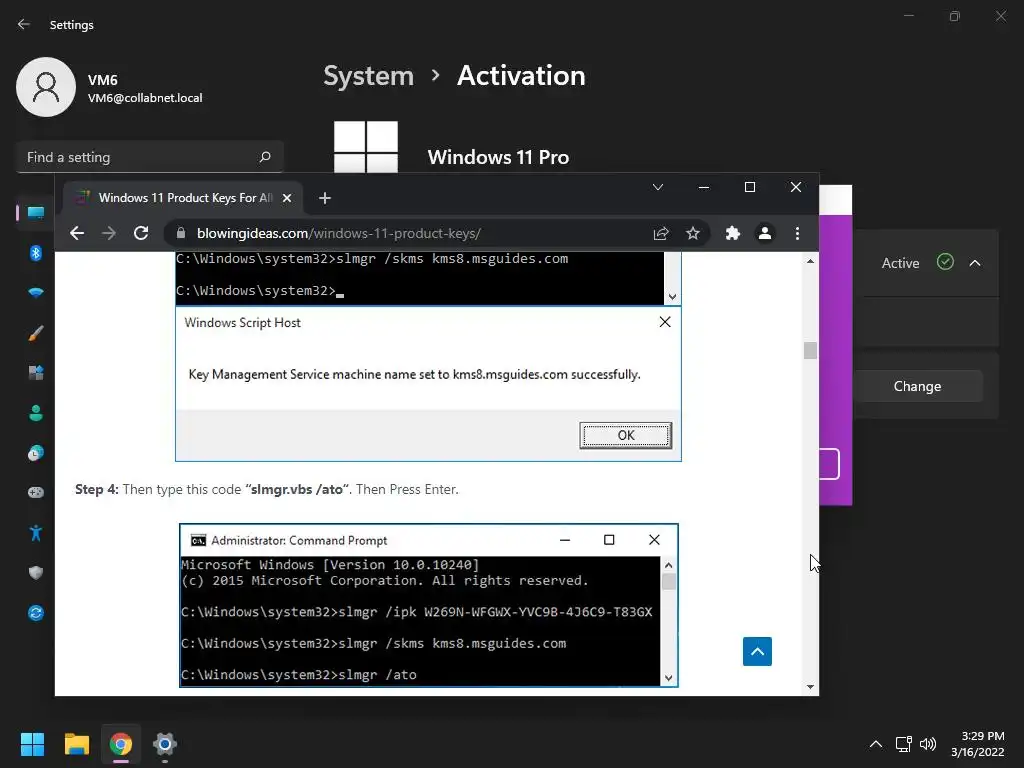
Task: Click the search magnifier in Find a setting
Action: point(264,157)
